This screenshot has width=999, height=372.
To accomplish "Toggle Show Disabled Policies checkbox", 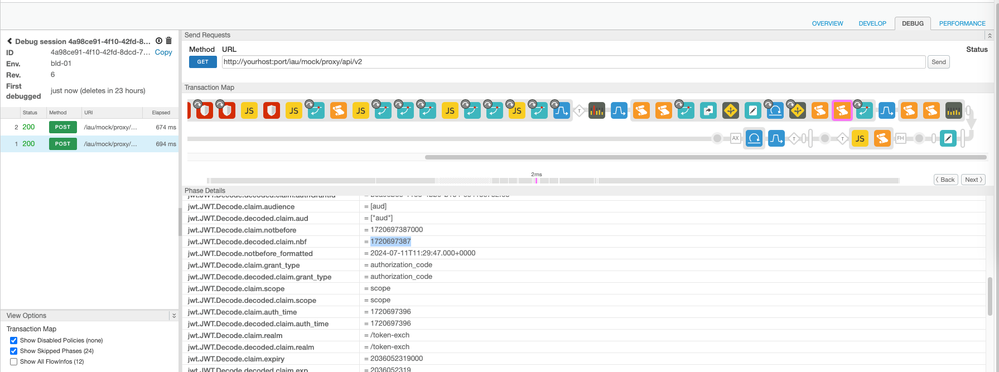I will (x=13, y=341).
